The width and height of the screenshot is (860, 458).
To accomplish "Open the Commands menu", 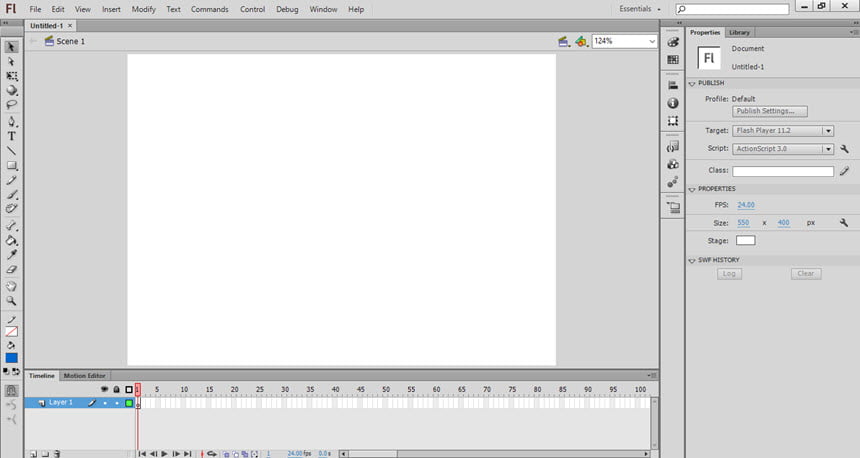I will coord(210,9).
